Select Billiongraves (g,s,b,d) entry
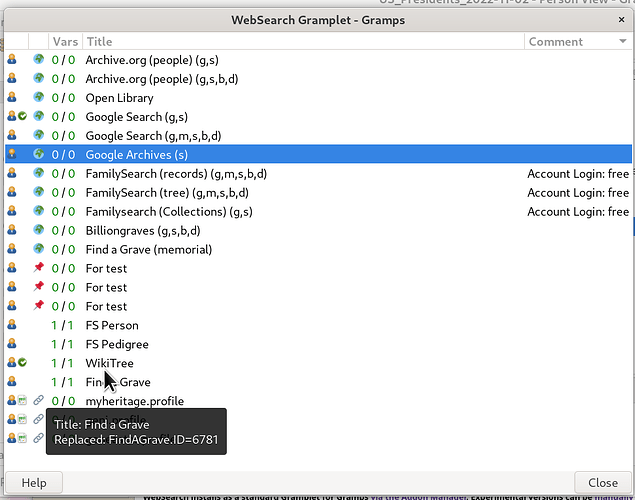The height and width of the screenshot is (500, 635). point(318,230)
